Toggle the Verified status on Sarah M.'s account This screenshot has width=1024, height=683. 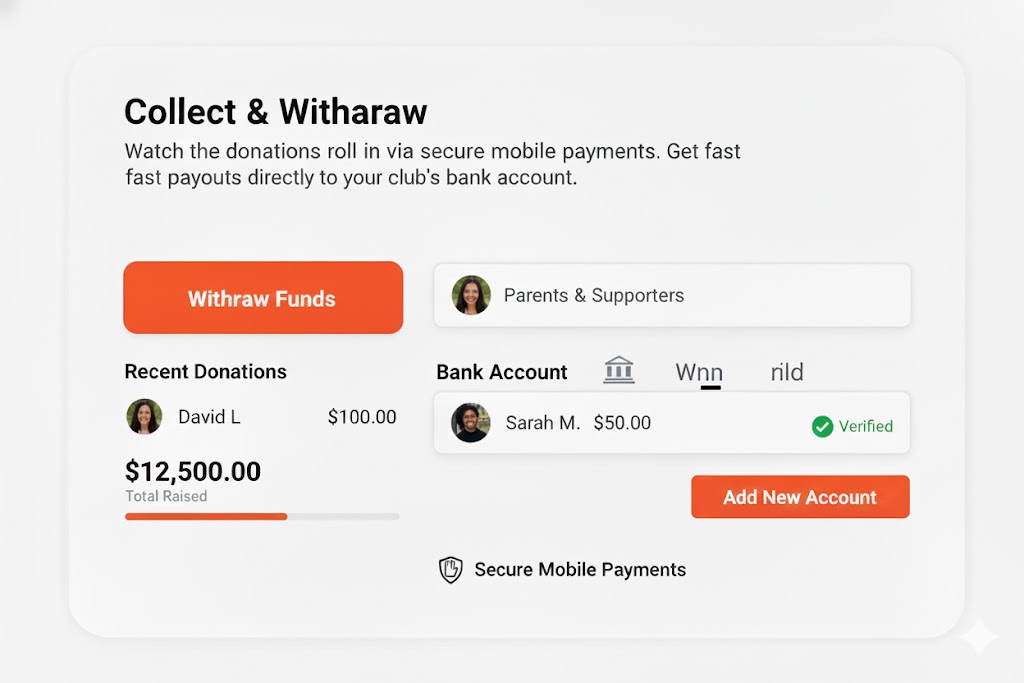[854, 426]
